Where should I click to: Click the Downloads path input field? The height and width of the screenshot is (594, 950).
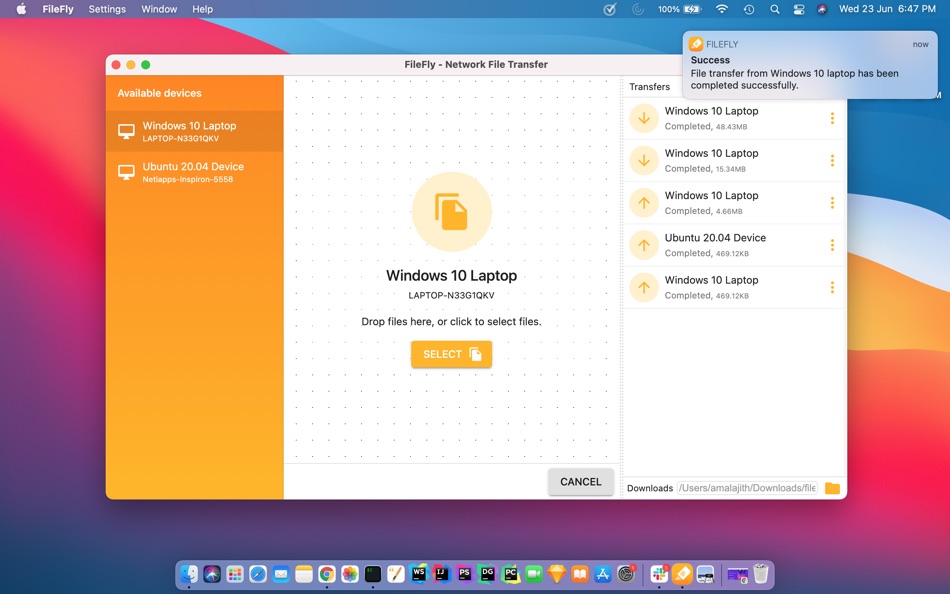(x=747, y=488)
